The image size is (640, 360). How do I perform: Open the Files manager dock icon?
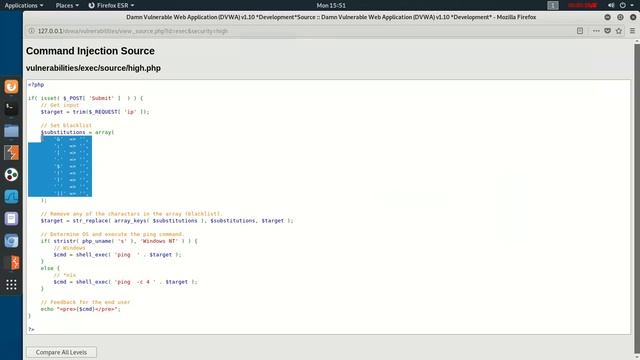pyautogui.click(x=11, y=131)
